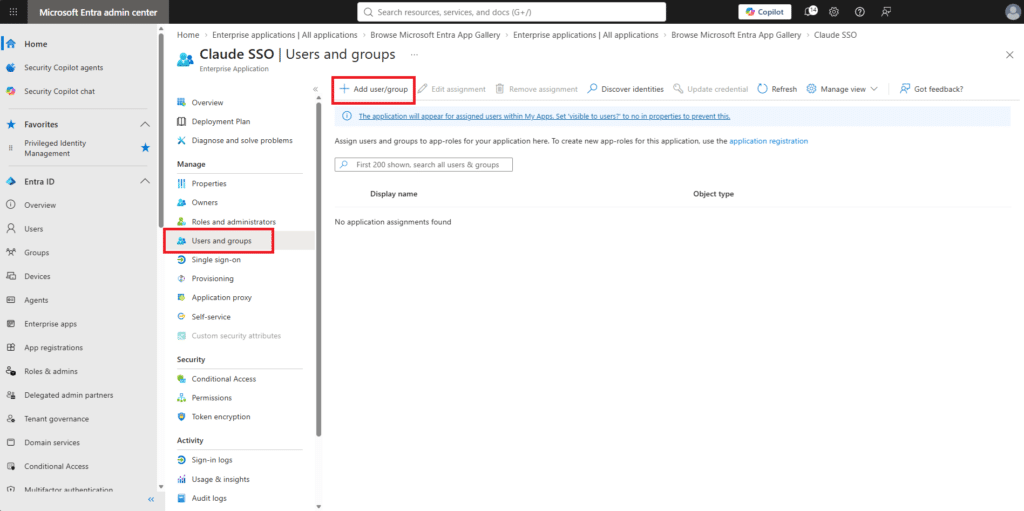Refresh the assignments list
Screen dimensions: 1024x511
click(777, 89)
